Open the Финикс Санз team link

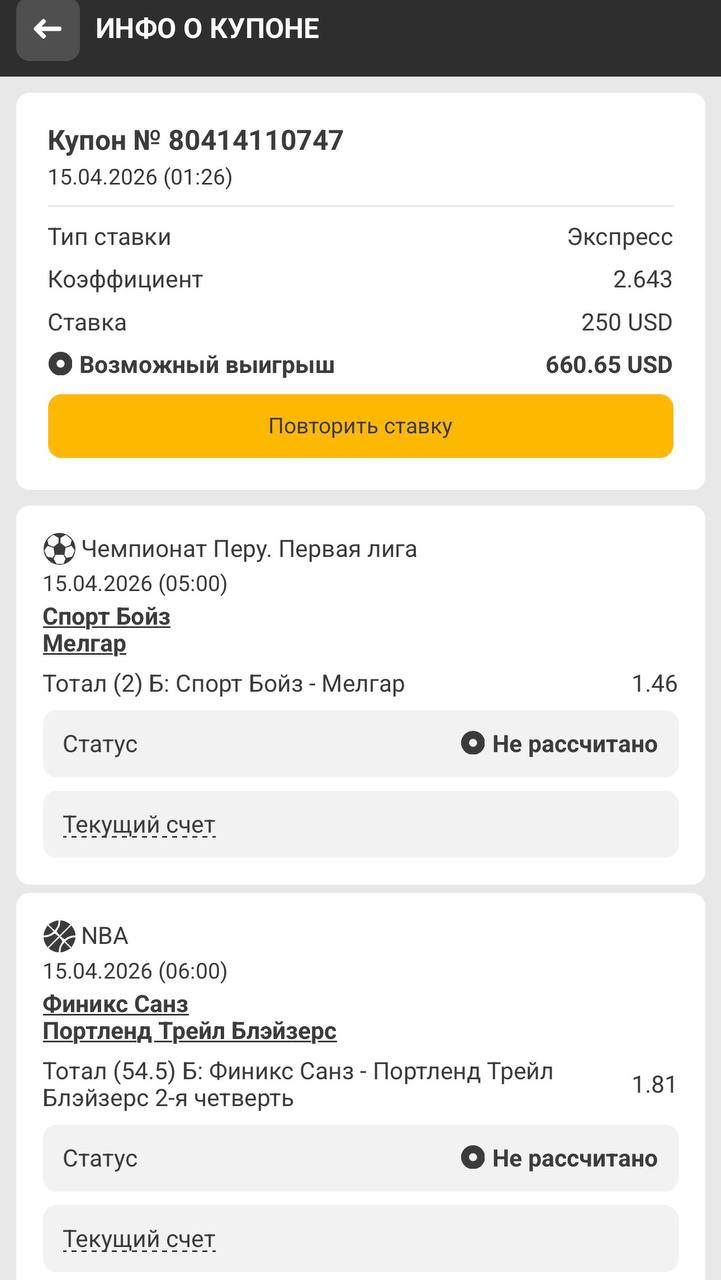tap(115, 1003)
